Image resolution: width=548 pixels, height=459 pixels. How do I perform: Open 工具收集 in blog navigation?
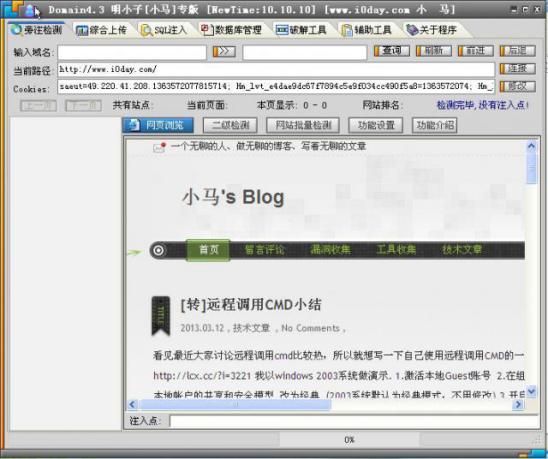click(x=396, y=250)
